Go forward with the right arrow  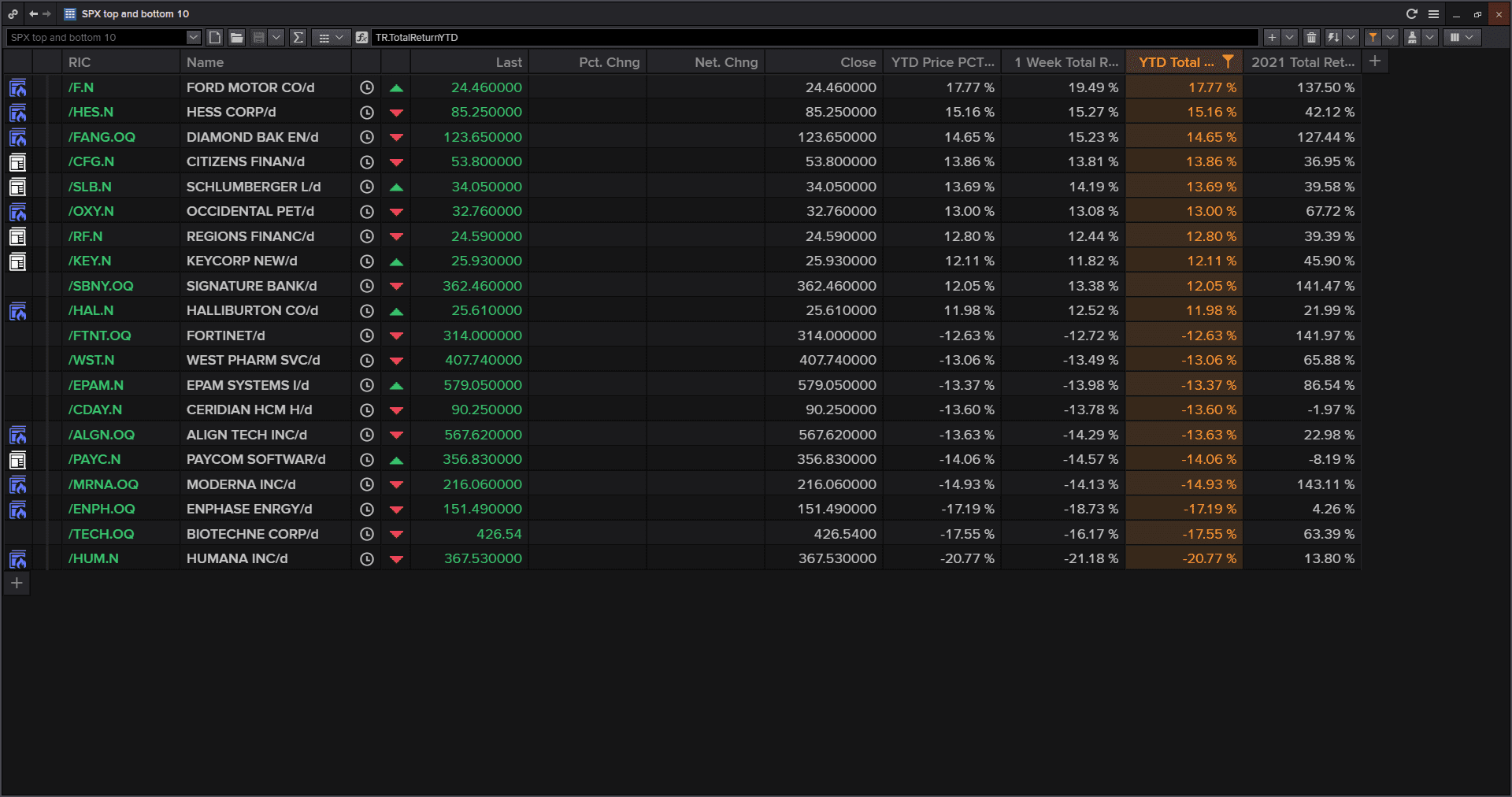pyautogui.click(x=46, y=13)
